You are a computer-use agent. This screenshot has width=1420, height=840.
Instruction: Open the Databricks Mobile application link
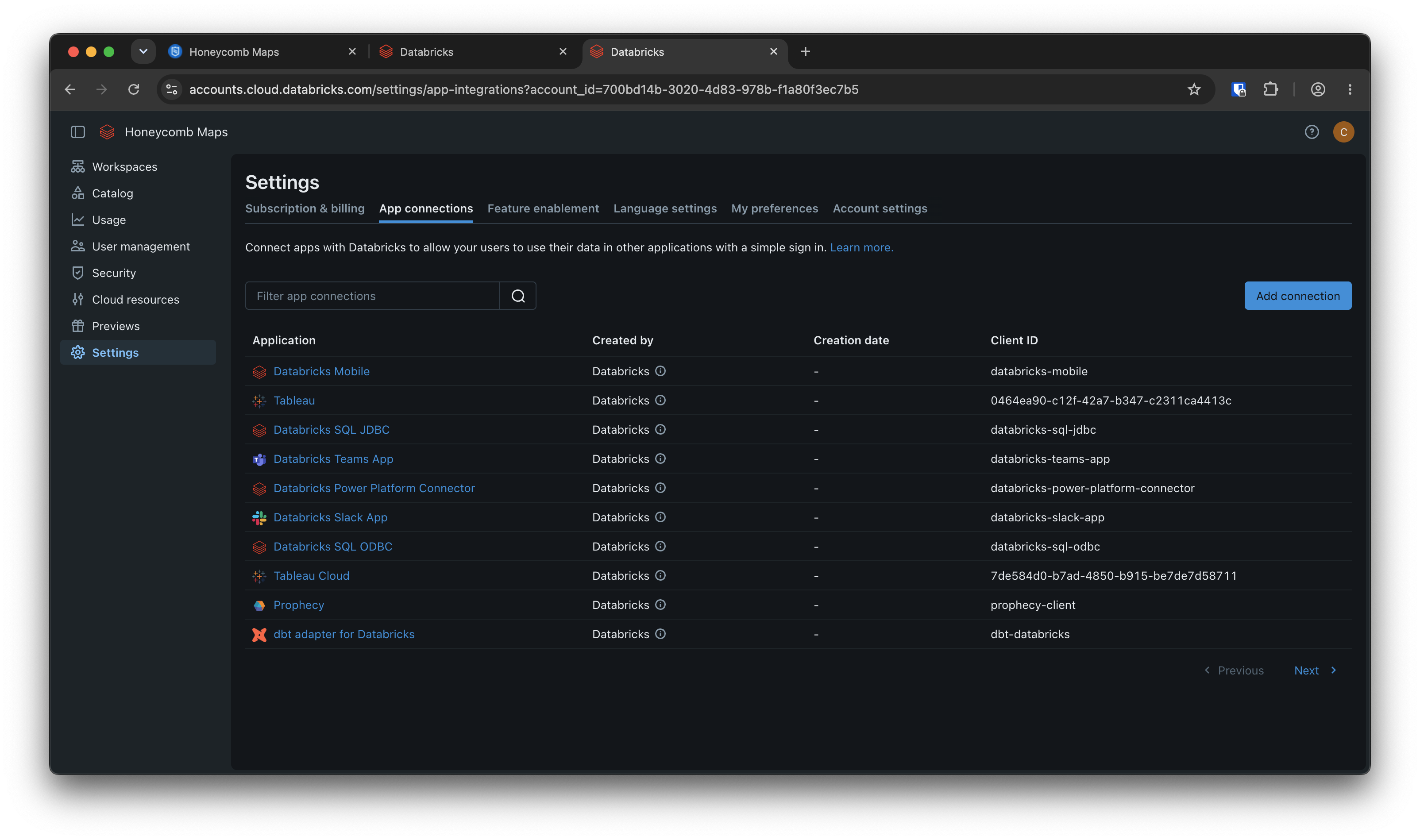coord(321,371)
